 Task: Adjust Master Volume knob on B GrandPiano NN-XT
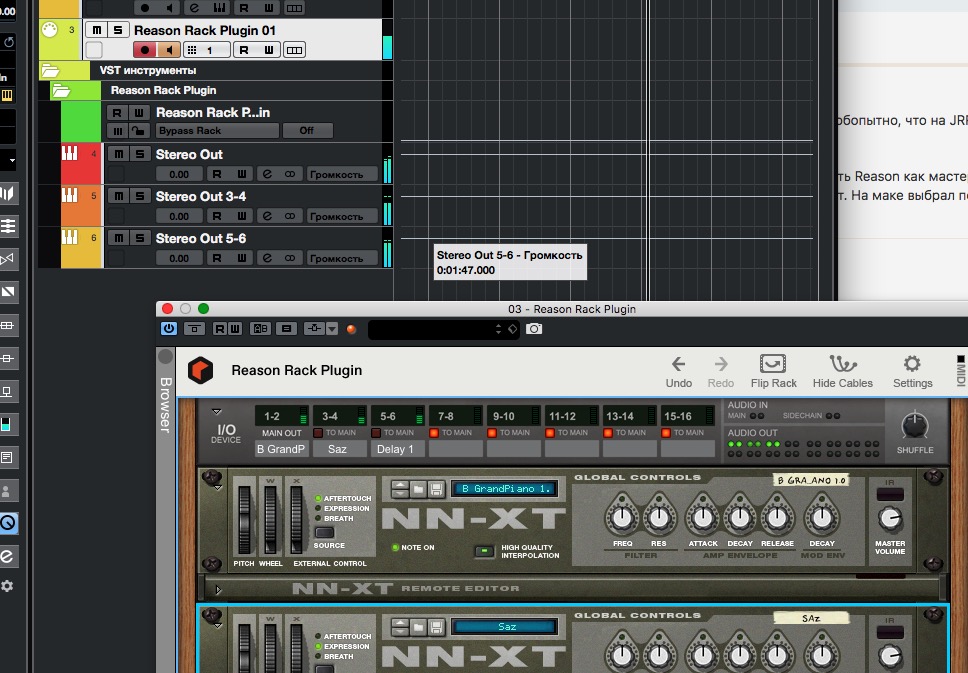click(890, 519)
